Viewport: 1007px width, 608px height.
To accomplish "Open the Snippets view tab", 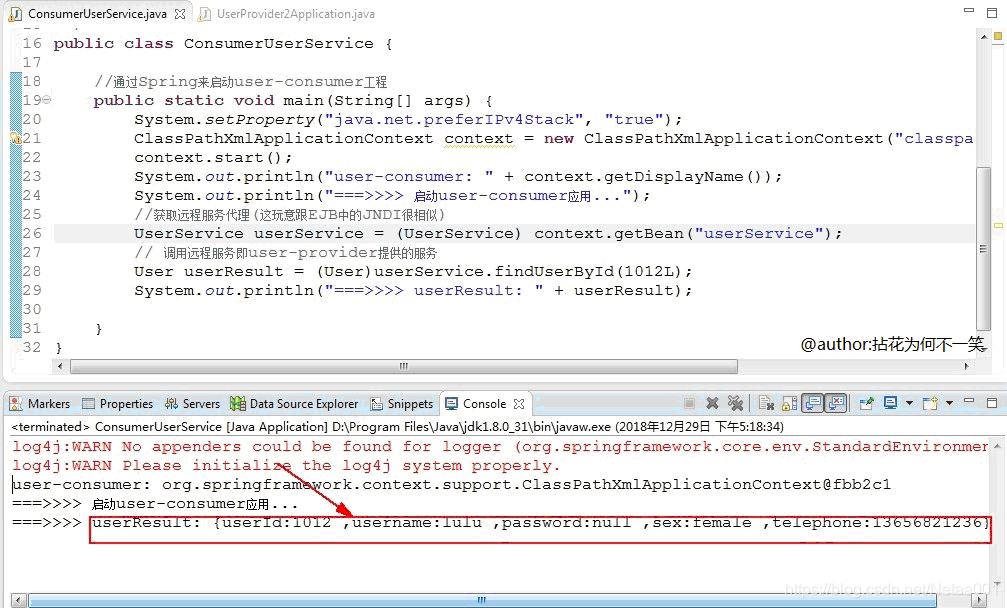I will [x=402, y=404].
